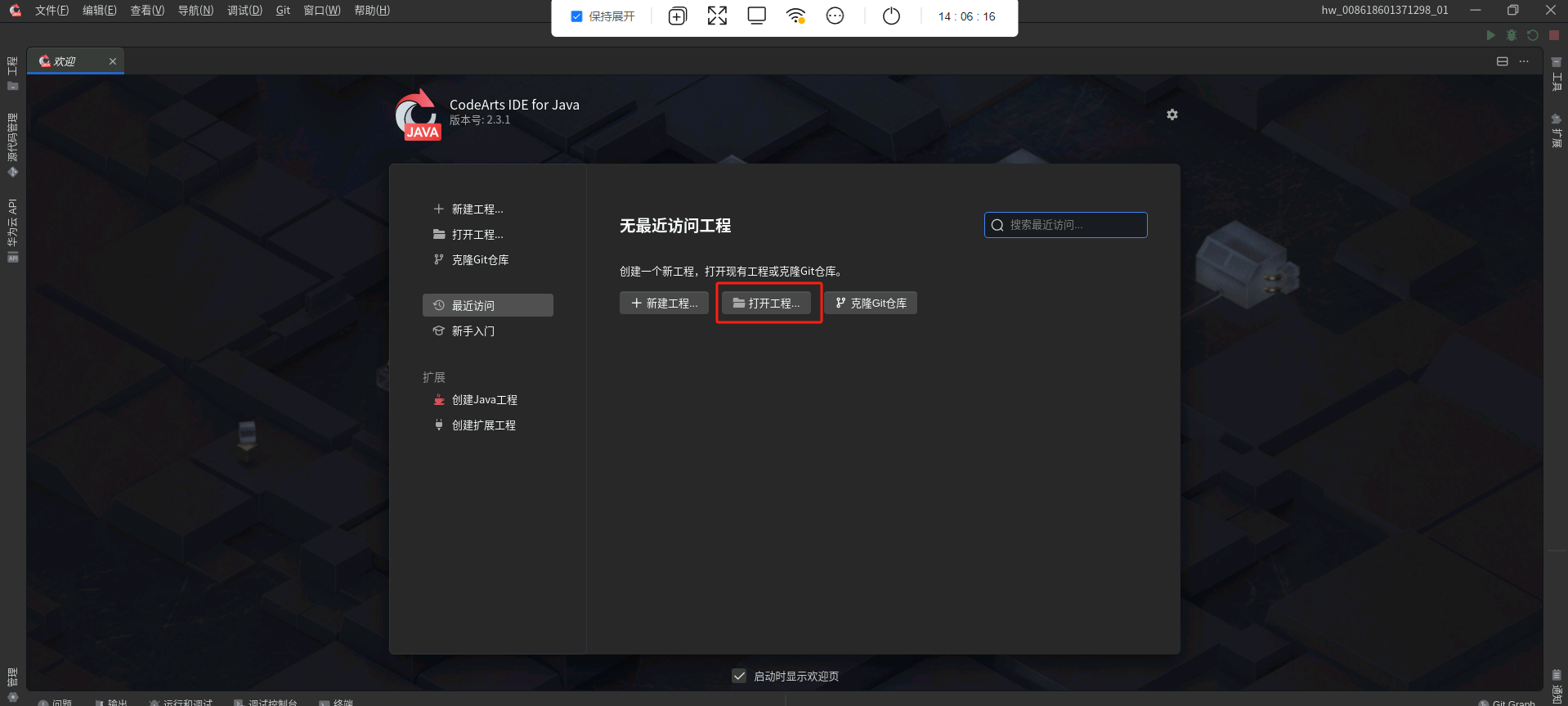The width and height of the screenshot is (1568, 706).
Task: Click the CodeArts logo in title bar
Action: [x=15, y=10]
